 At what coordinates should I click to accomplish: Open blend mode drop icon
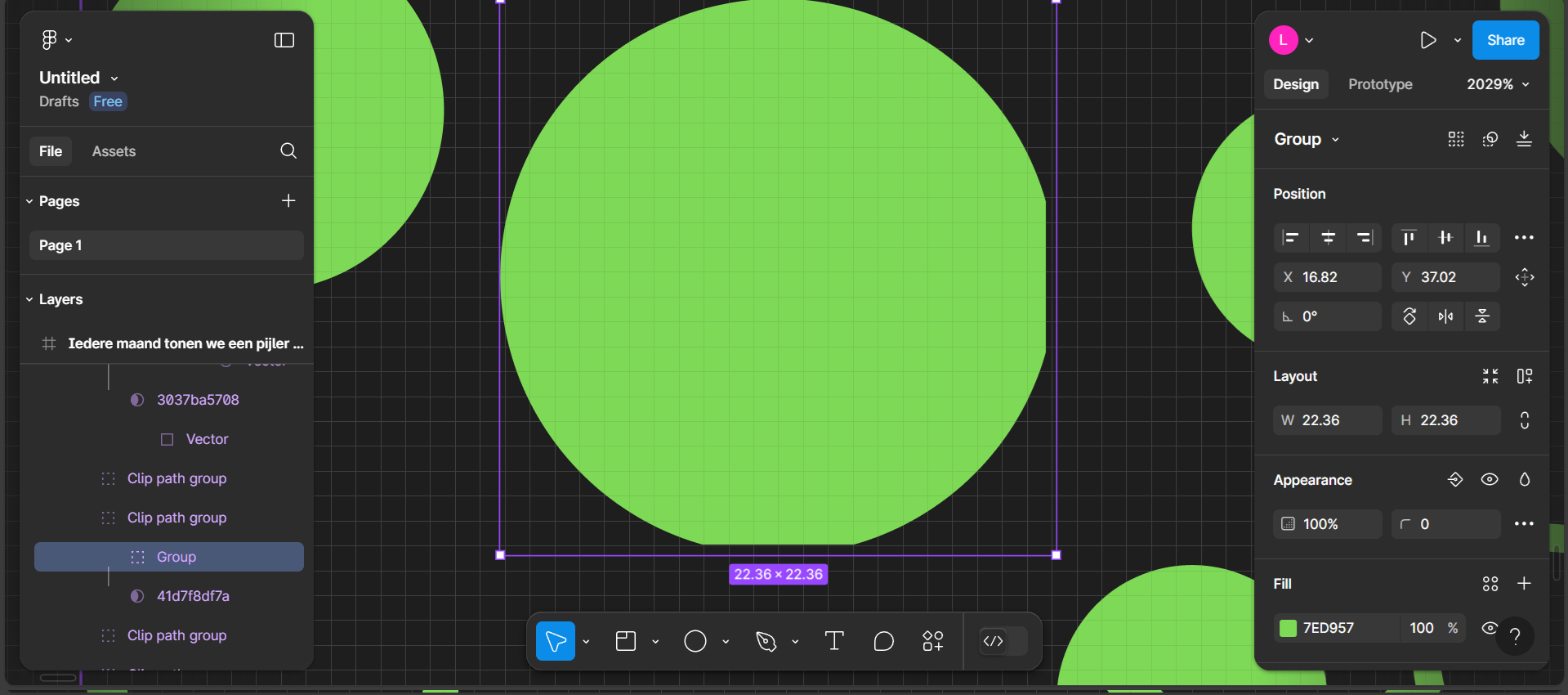1525,480
